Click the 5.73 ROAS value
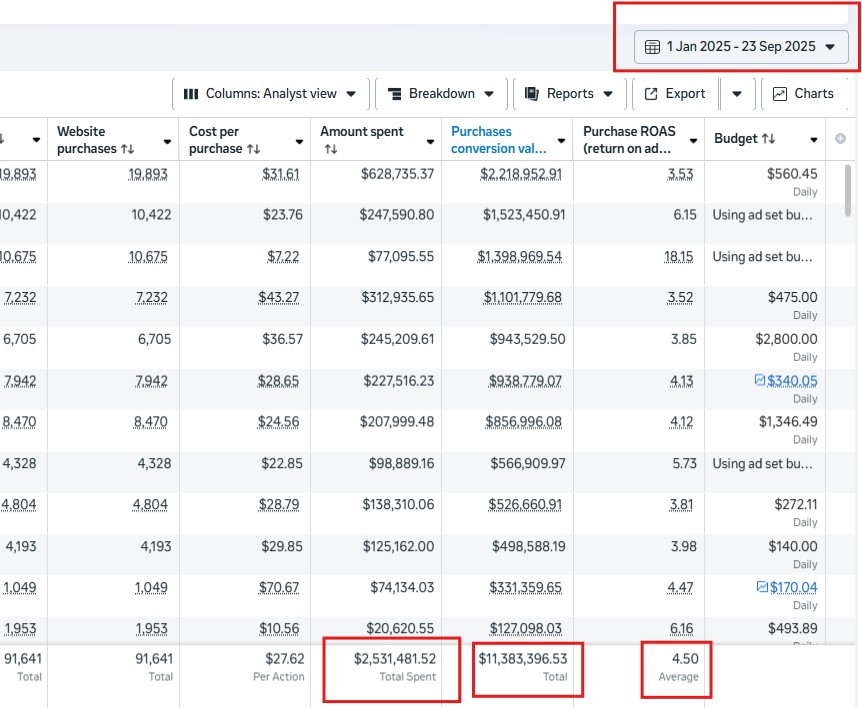862x708 pixels. (684, 463)
